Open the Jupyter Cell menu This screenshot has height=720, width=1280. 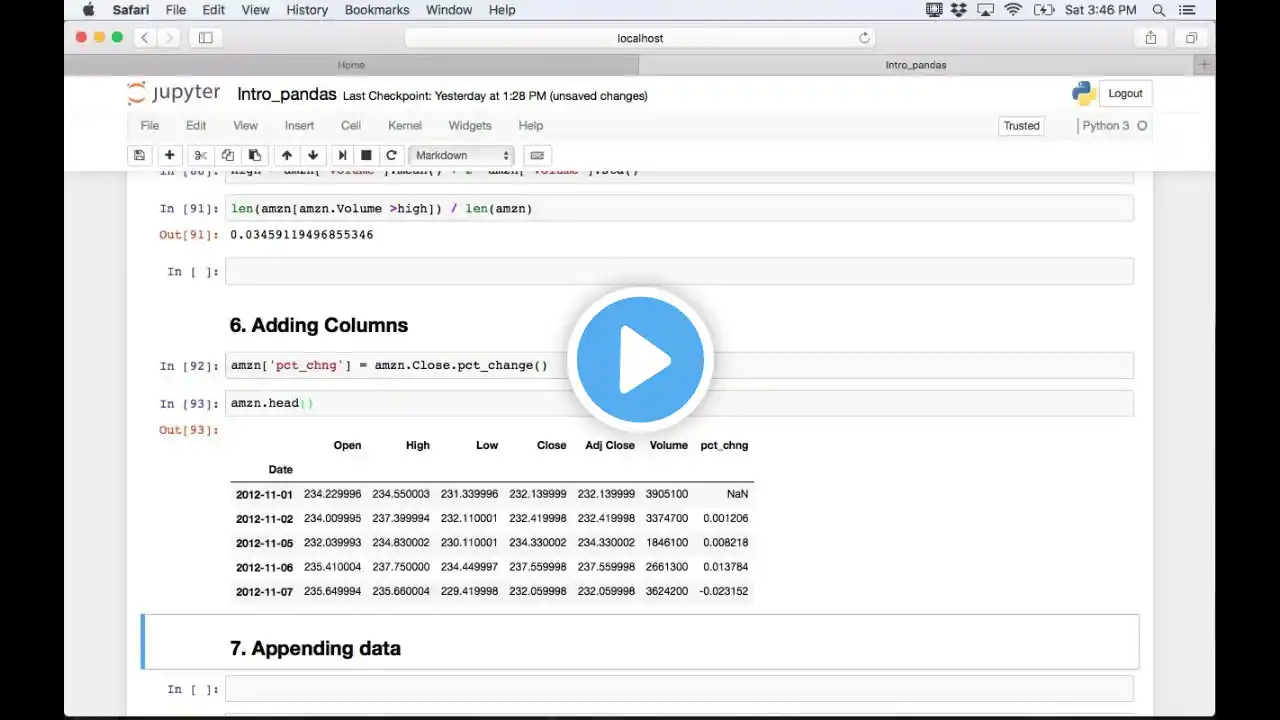(351, 126)
